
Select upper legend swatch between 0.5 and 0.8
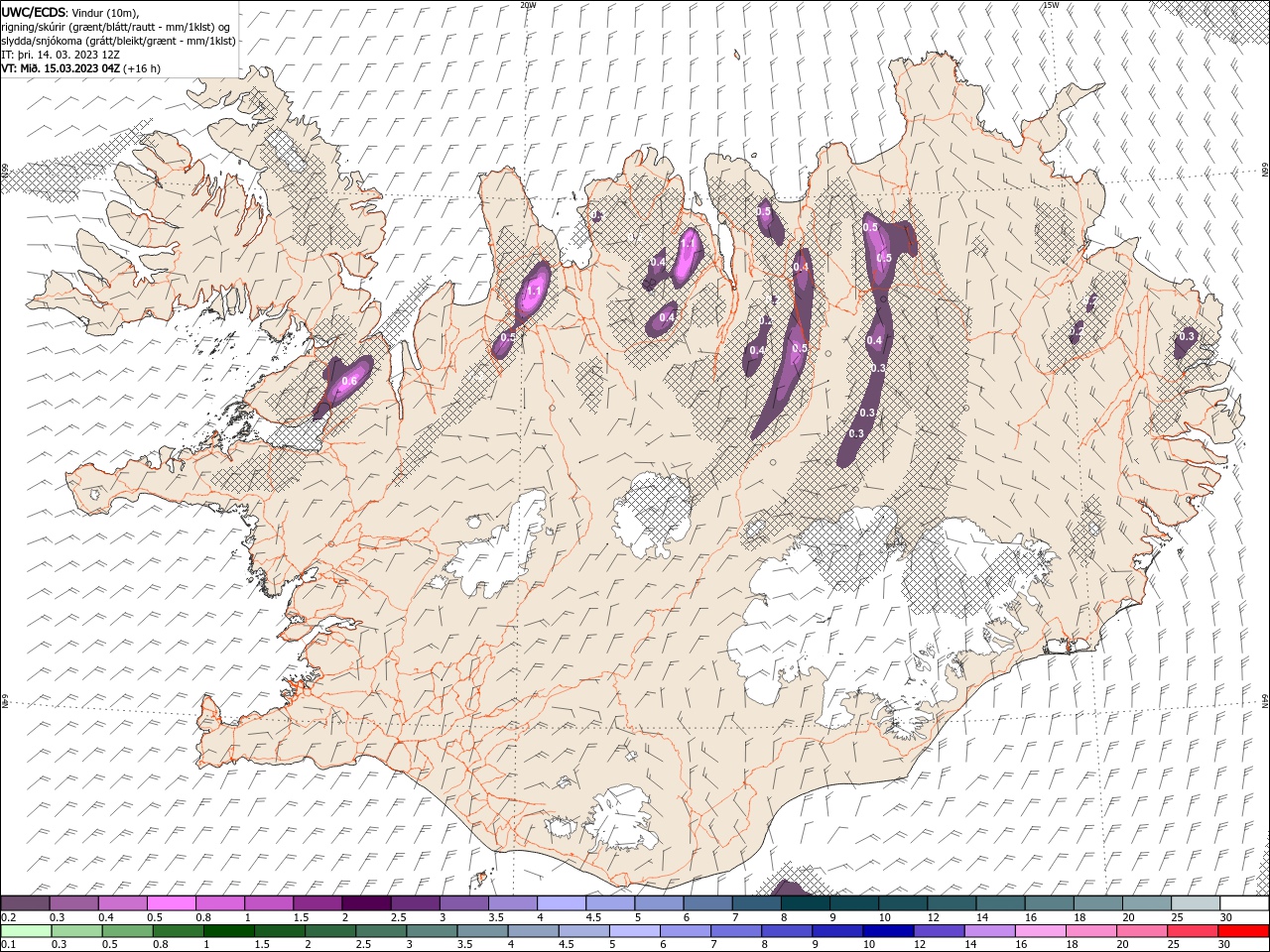tap(171, 902)
